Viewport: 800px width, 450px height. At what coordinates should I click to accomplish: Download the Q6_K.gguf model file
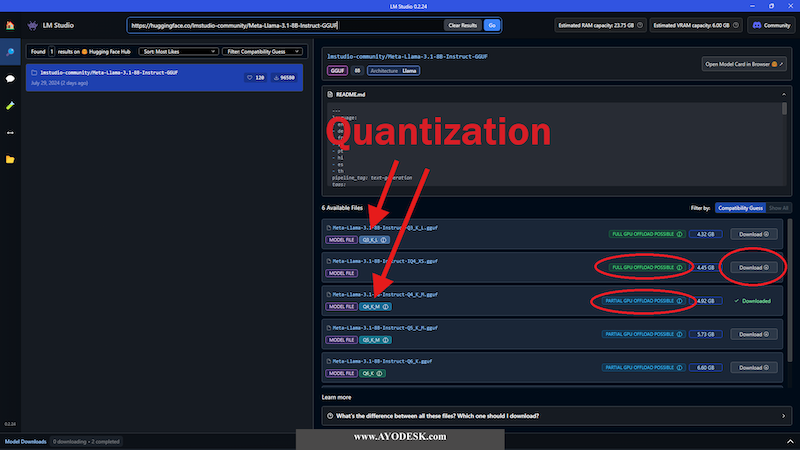point(754,367)
